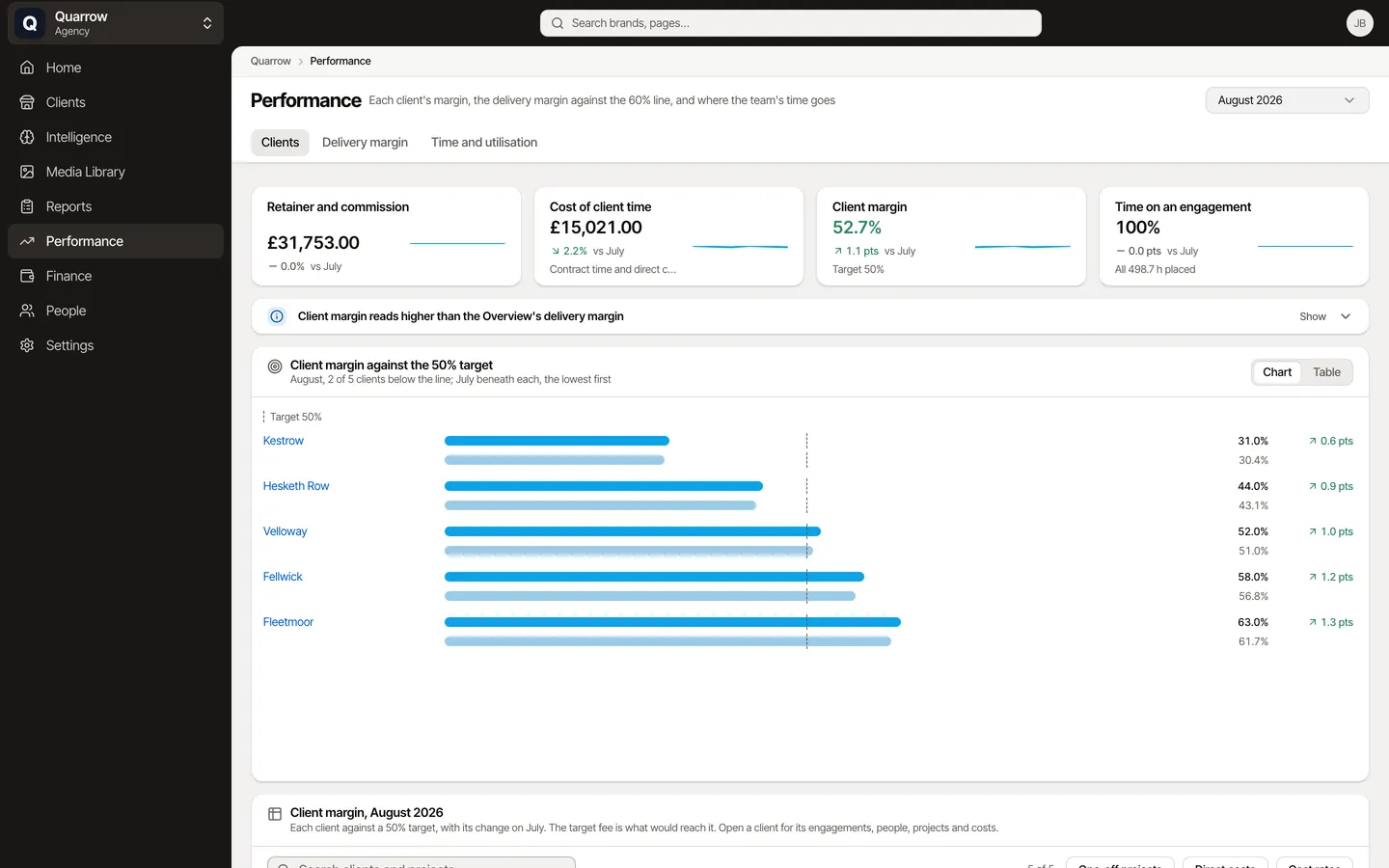Click the table icon beside Client margin, August 2026
Screen dimensions: 1389x868
coord(275,814)
